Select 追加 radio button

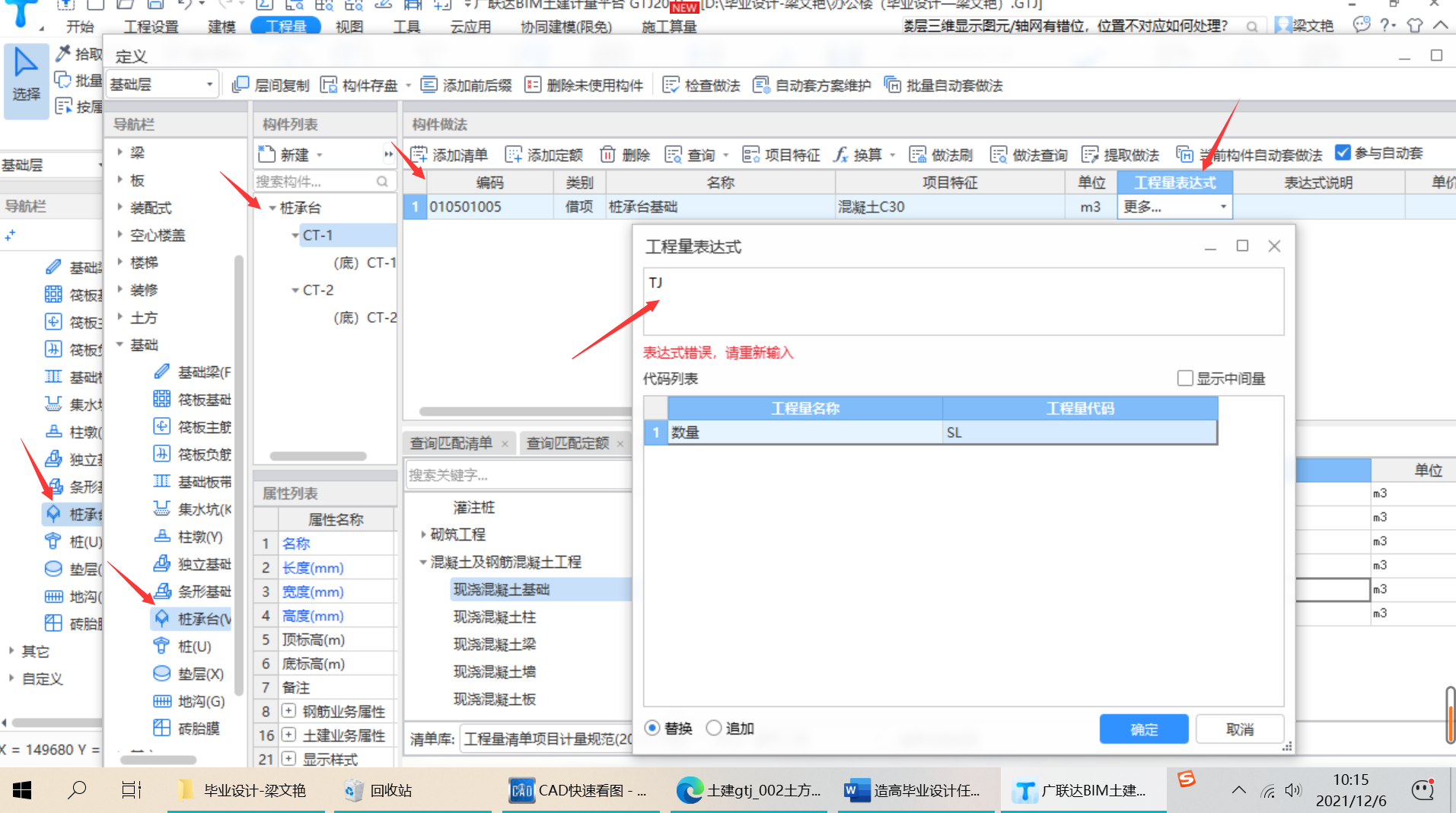coord(713,728)
